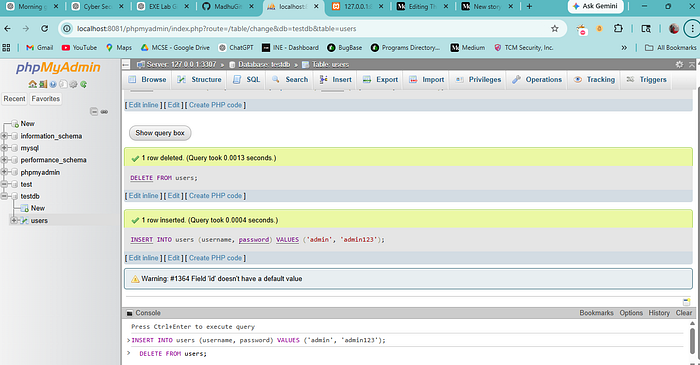Image resolution: width=700 pixels, height=365 pixels.
Task: Click Create PHP code under INSERT query
Action: [x=215, y=258]
